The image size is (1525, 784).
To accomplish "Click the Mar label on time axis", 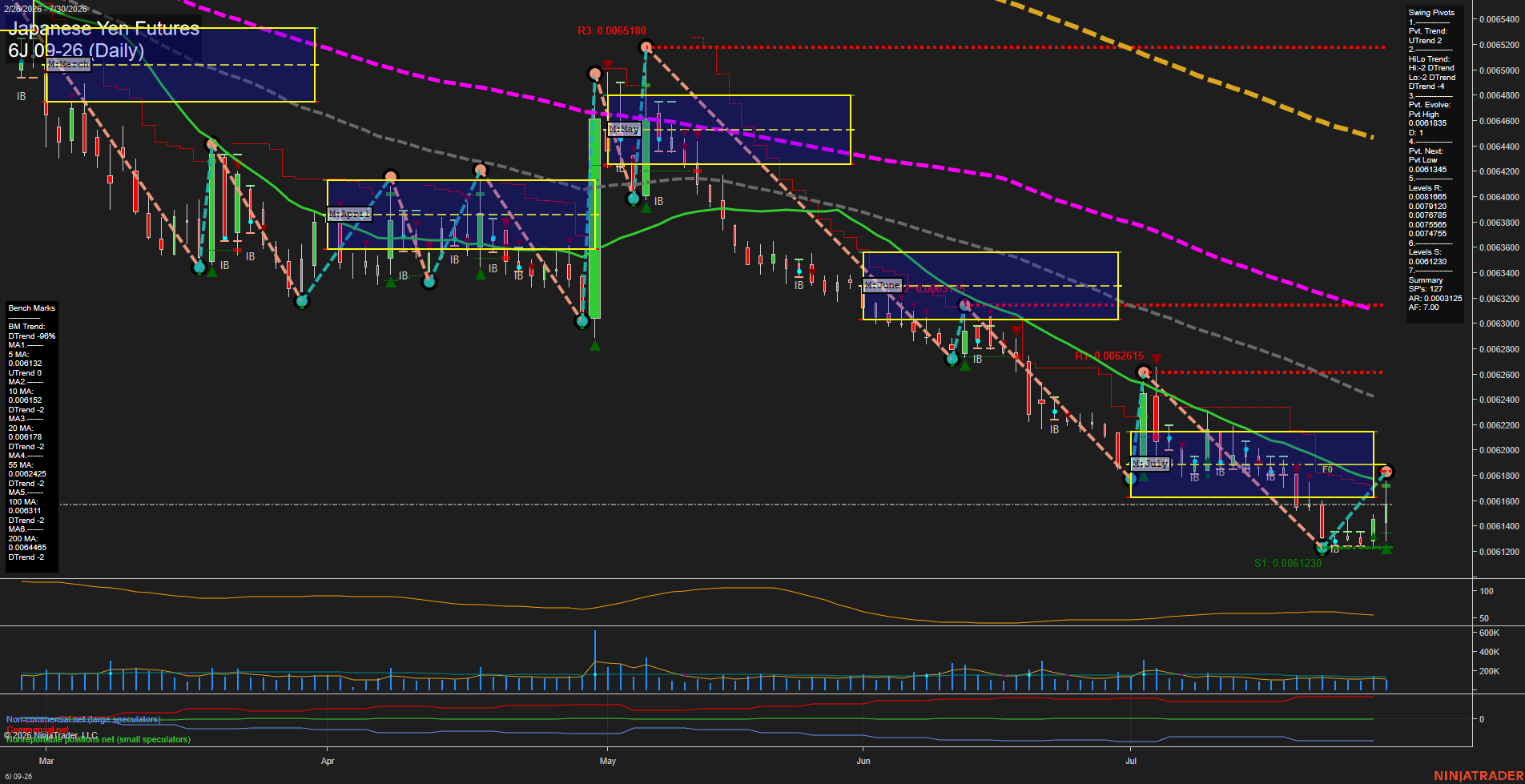I will click(x=46, y=761).
